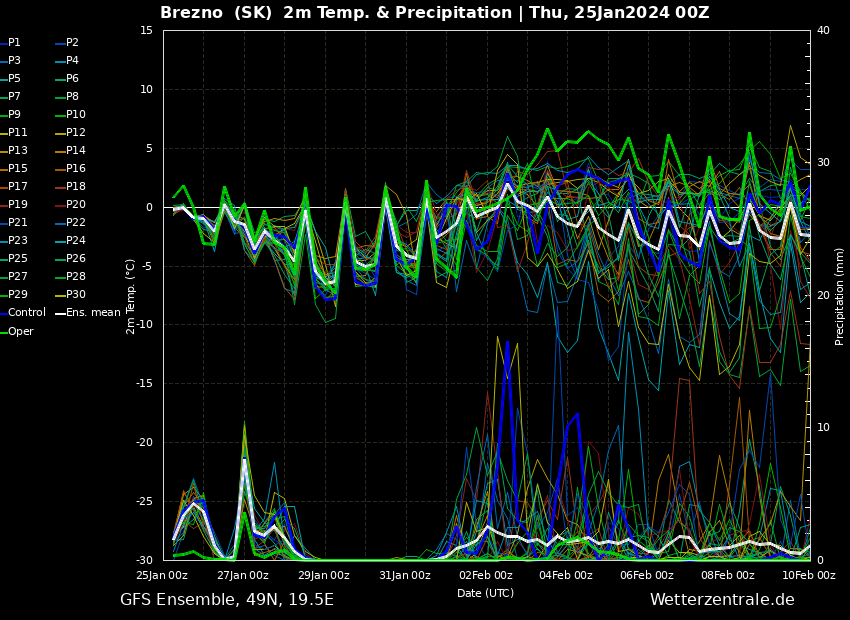
Task: Click the P25 legend item
Action: (x=18, y=259)
